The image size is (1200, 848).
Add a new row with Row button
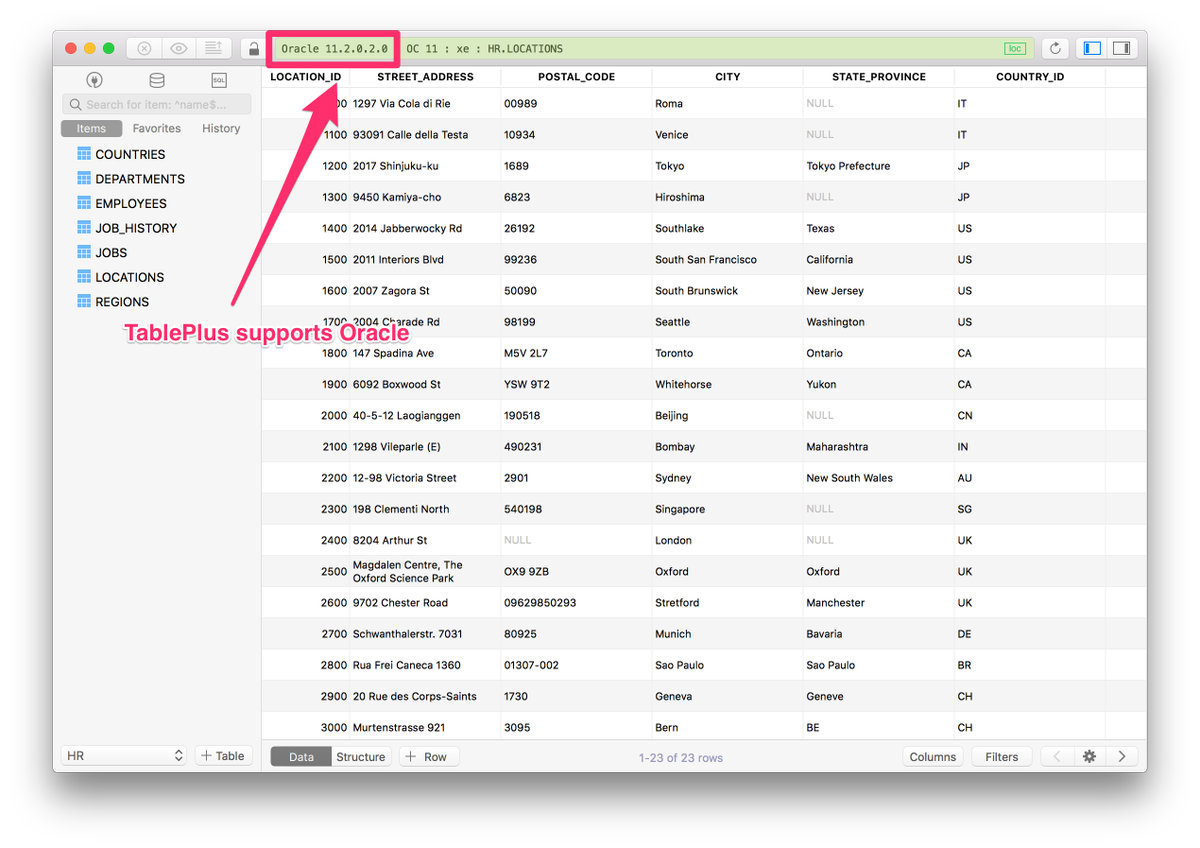coord(428,756)
